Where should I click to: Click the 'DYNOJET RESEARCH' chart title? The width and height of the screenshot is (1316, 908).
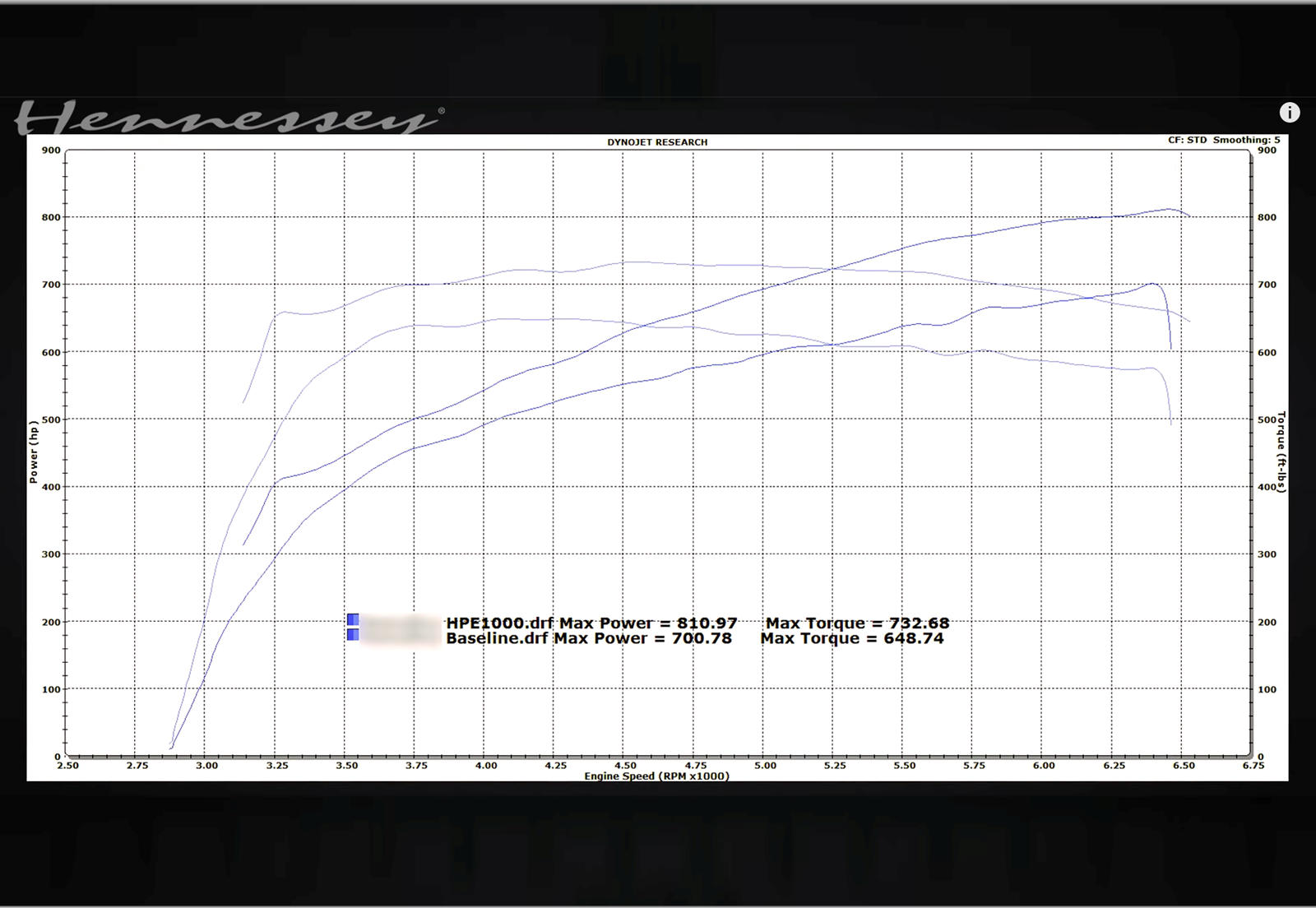(657, 142)
